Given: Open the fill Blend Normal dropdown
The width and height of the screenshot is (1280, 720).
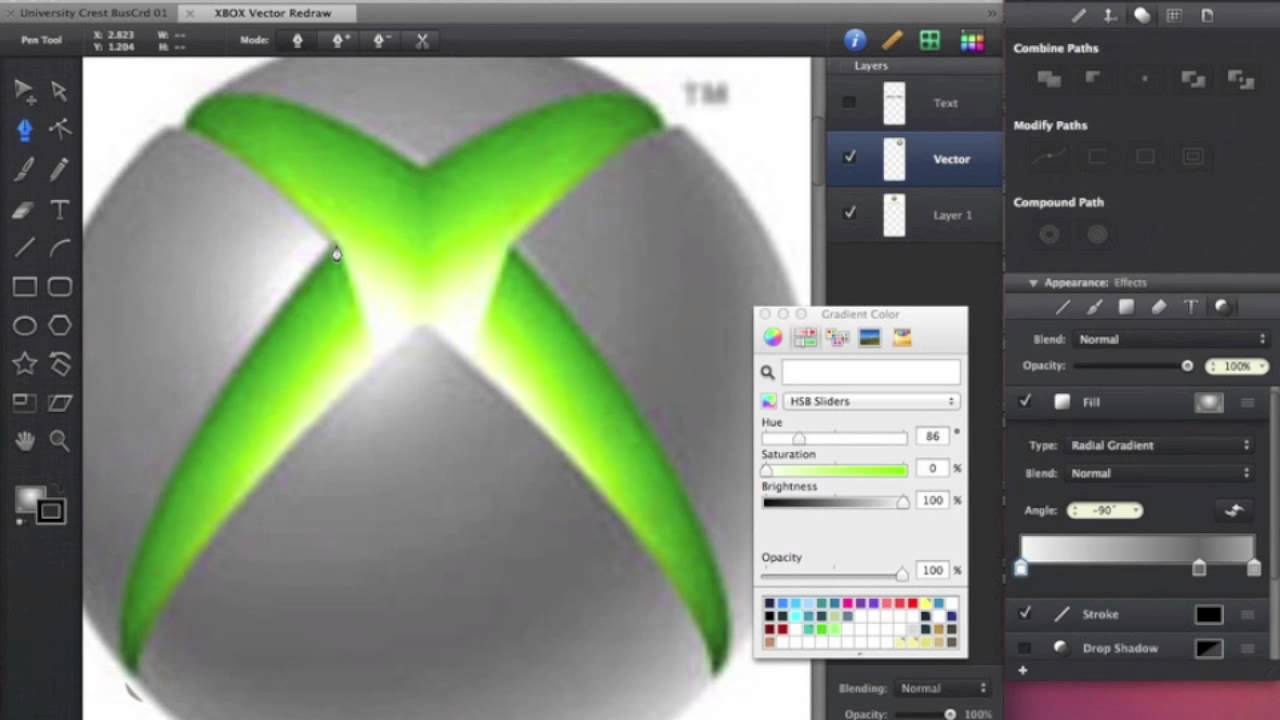Looking at the screenshot, I should pyautogui.click(x=1160, y=473).
